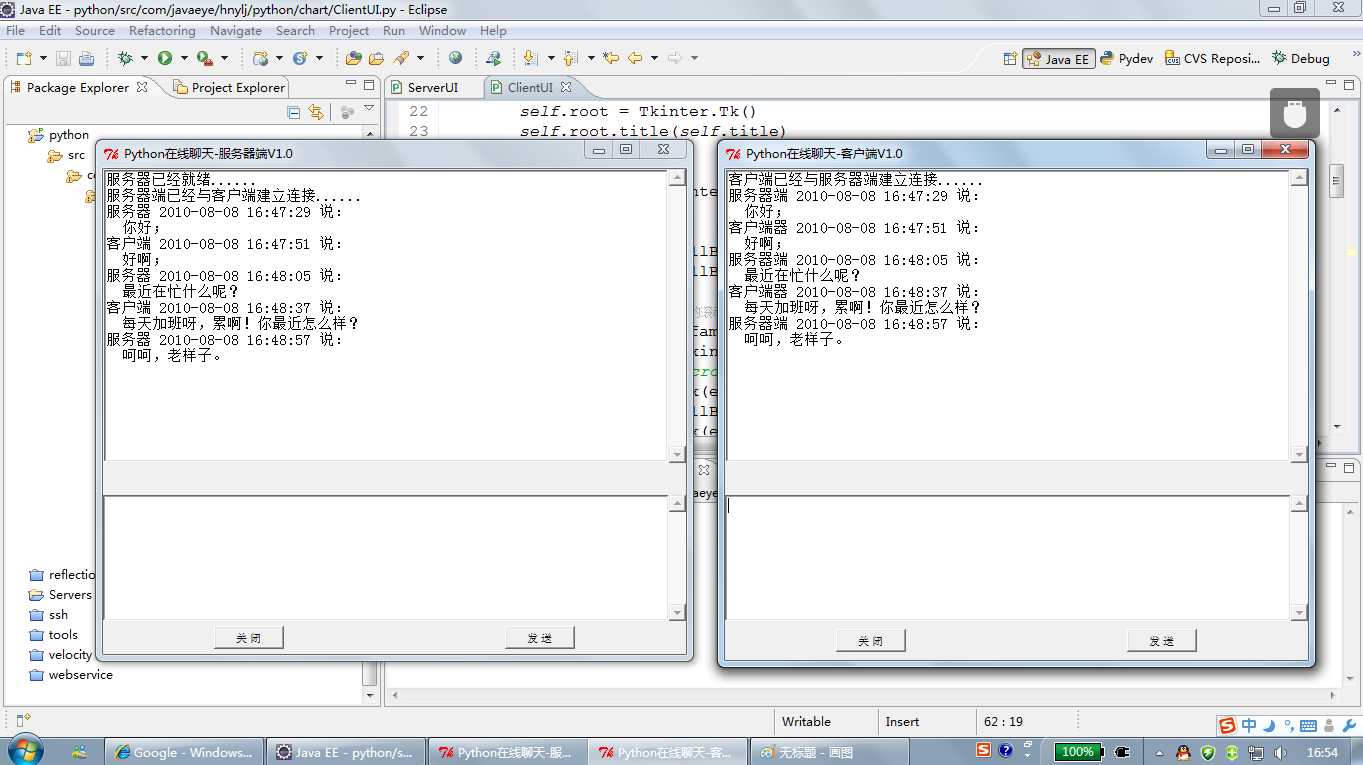Toggle Sogou half/full width moon
This screenshot has width=1363, height=765.
coord(1269,726)
